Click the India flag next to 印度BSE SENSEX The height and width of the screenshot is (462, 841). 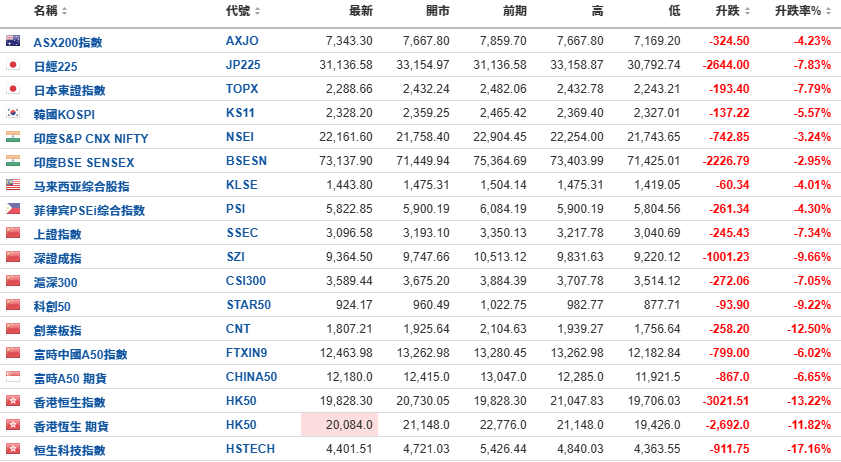13,160
